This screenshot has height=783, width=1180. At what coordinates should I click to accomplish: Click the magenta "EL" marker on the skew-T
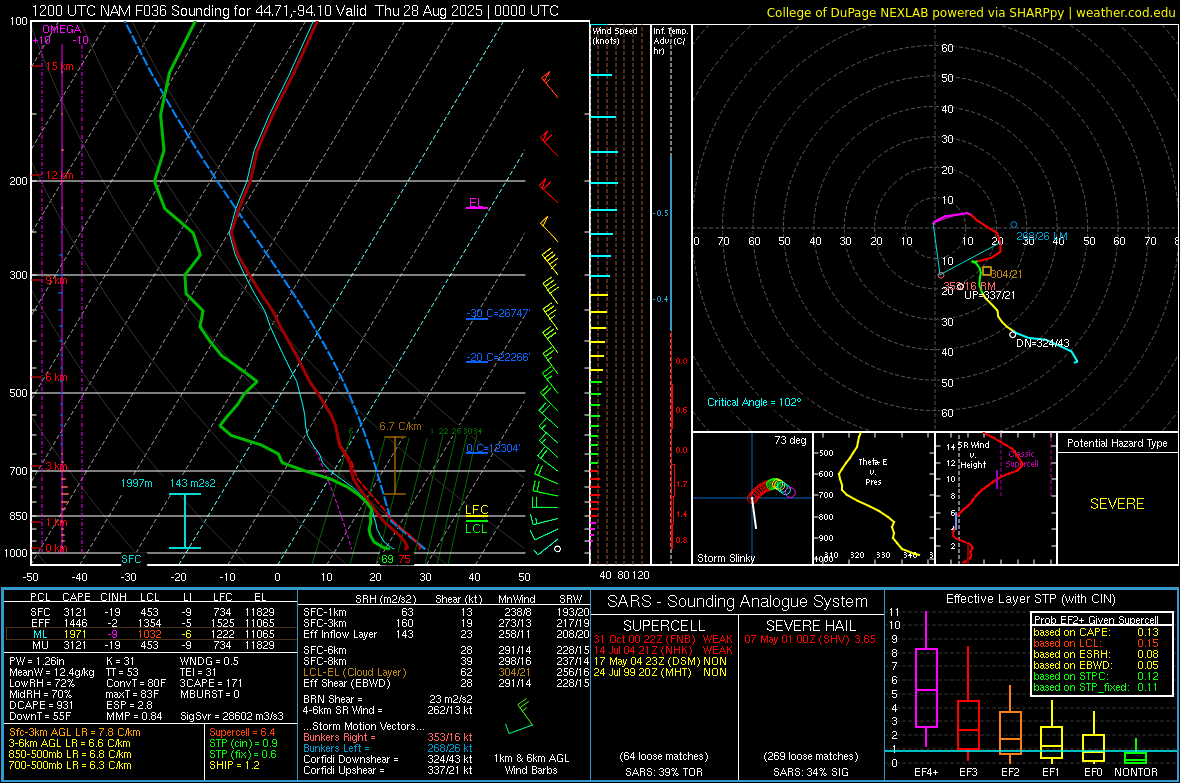[476, 203]
